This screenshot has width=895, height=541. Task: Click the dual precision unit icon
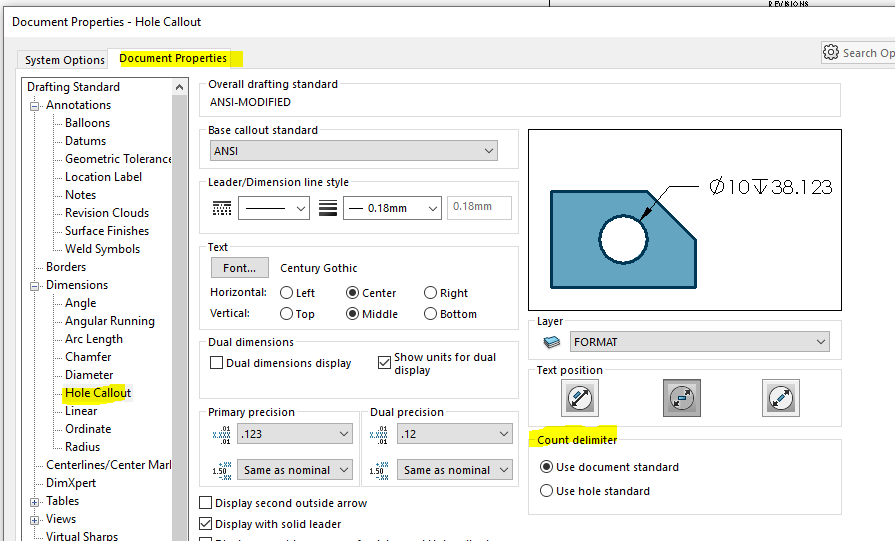click(379, 434)
